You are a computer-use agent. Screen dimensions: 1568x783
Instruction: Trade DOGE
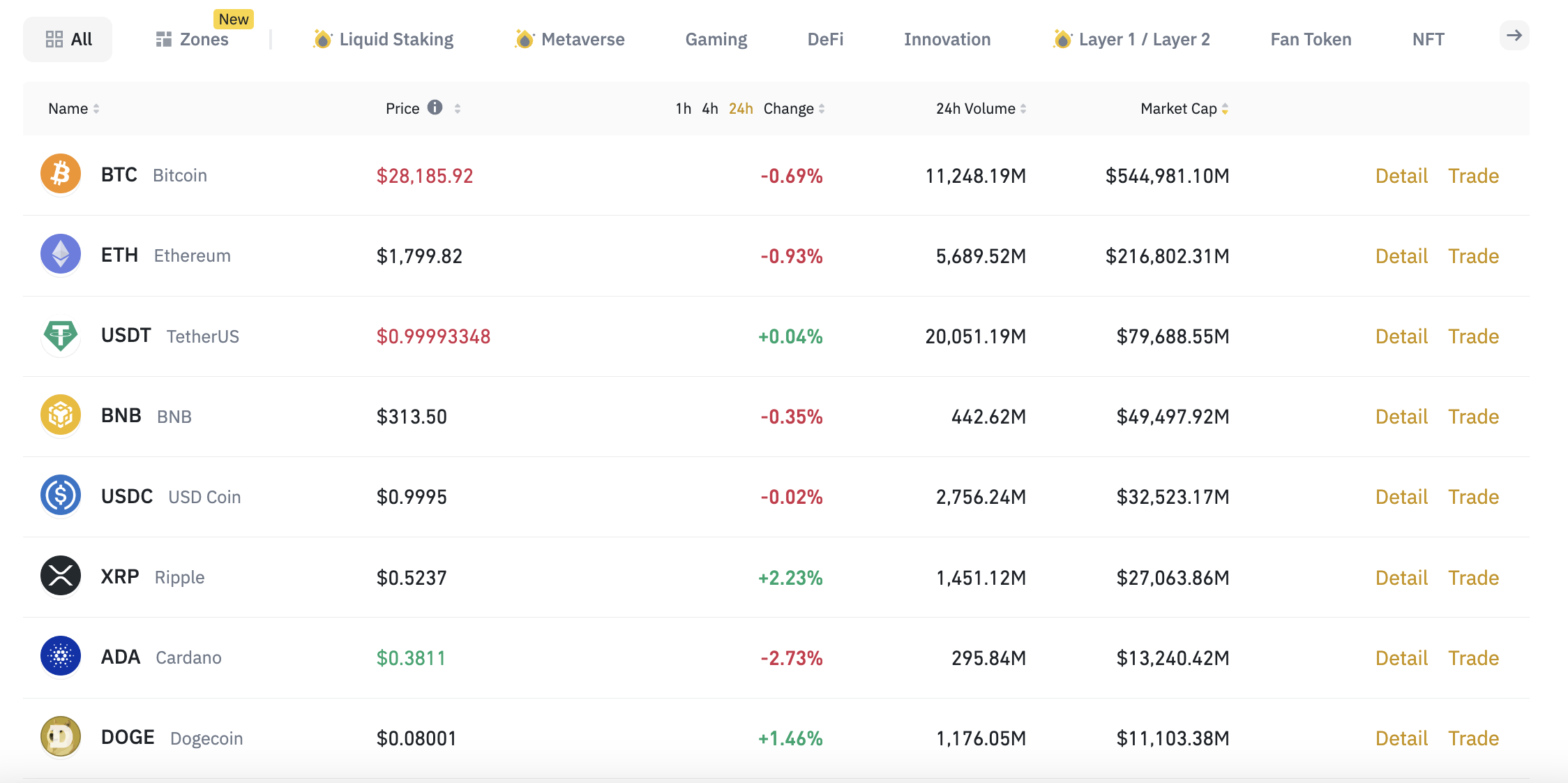1473,738
